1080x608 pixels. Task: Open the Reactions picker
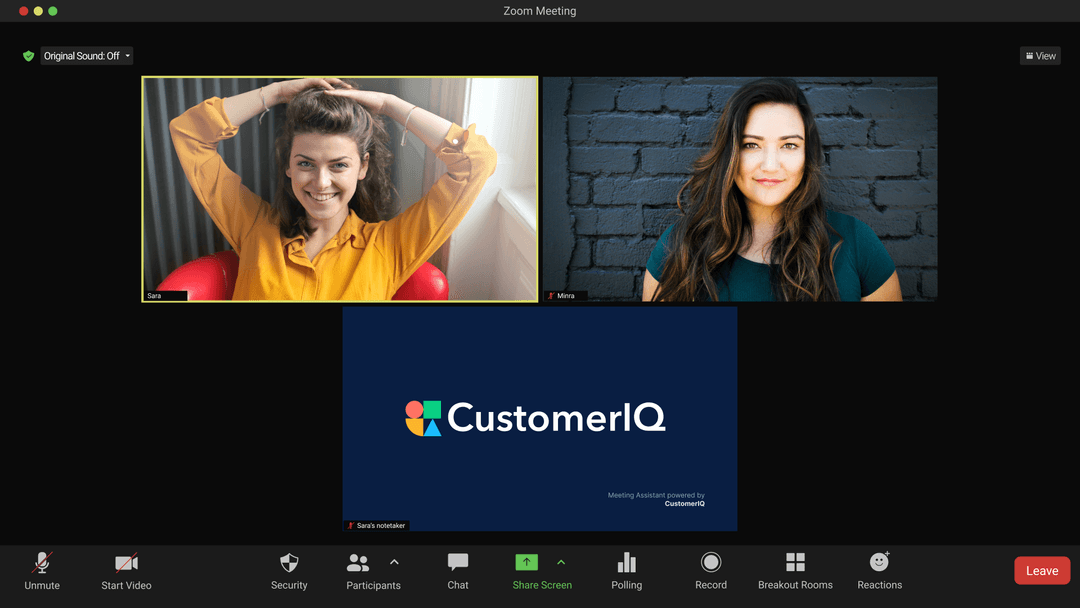[x=878, y=571]
